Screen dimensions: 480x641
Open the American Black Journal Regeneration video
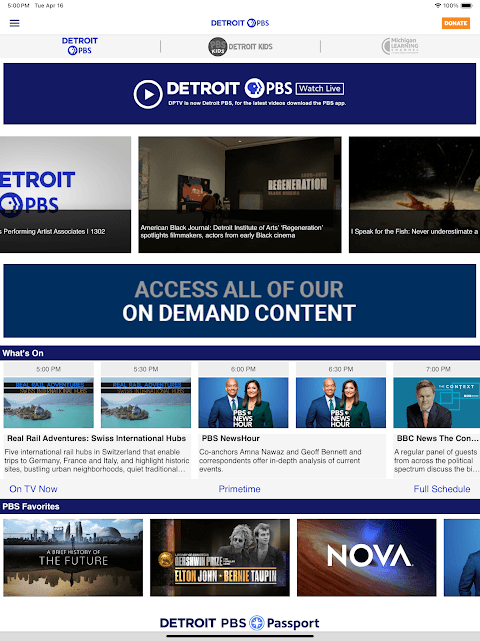click(240, 195)
